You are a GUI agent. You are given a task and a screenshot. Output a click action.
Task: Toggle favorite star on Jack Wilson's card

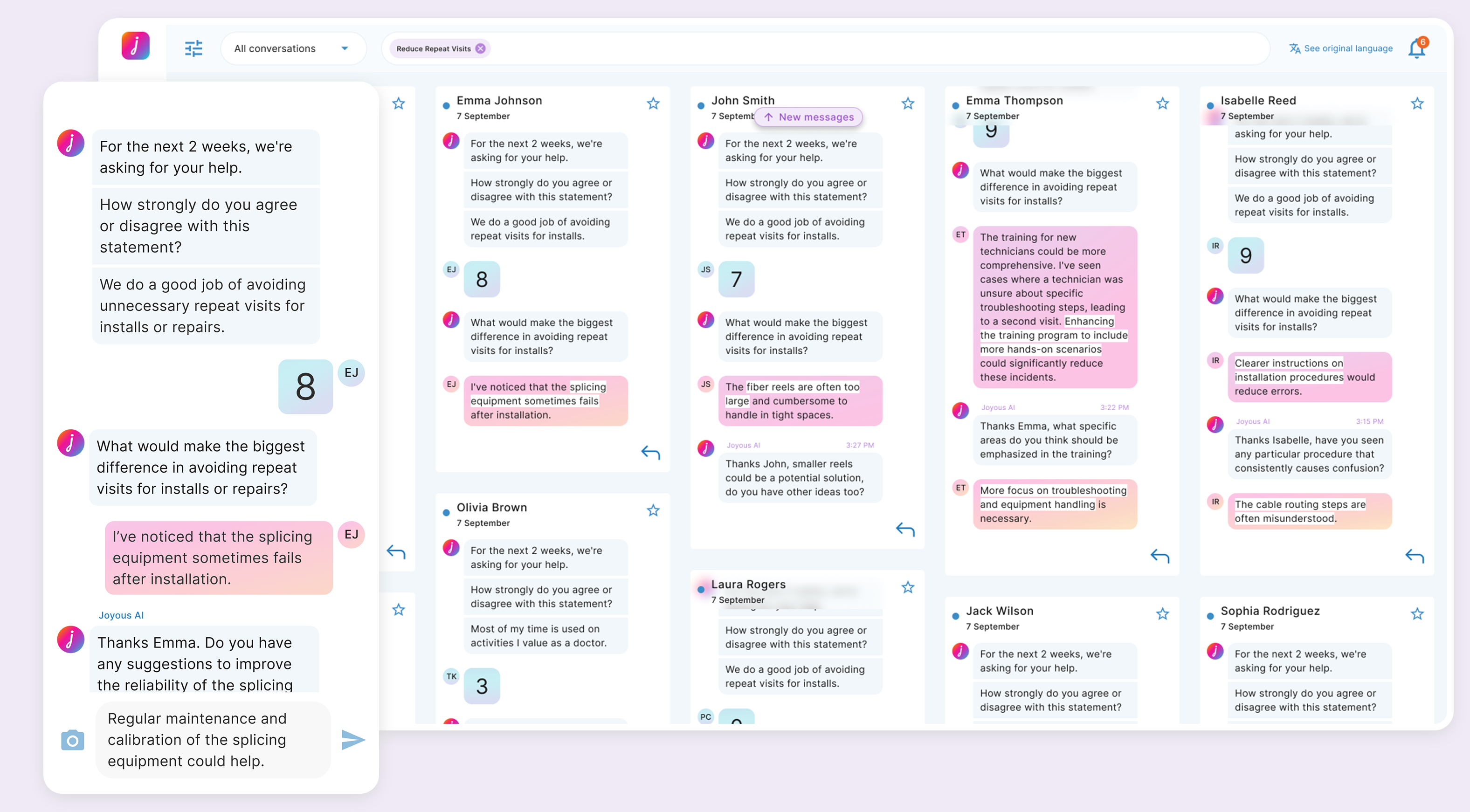click(1162, 614)
